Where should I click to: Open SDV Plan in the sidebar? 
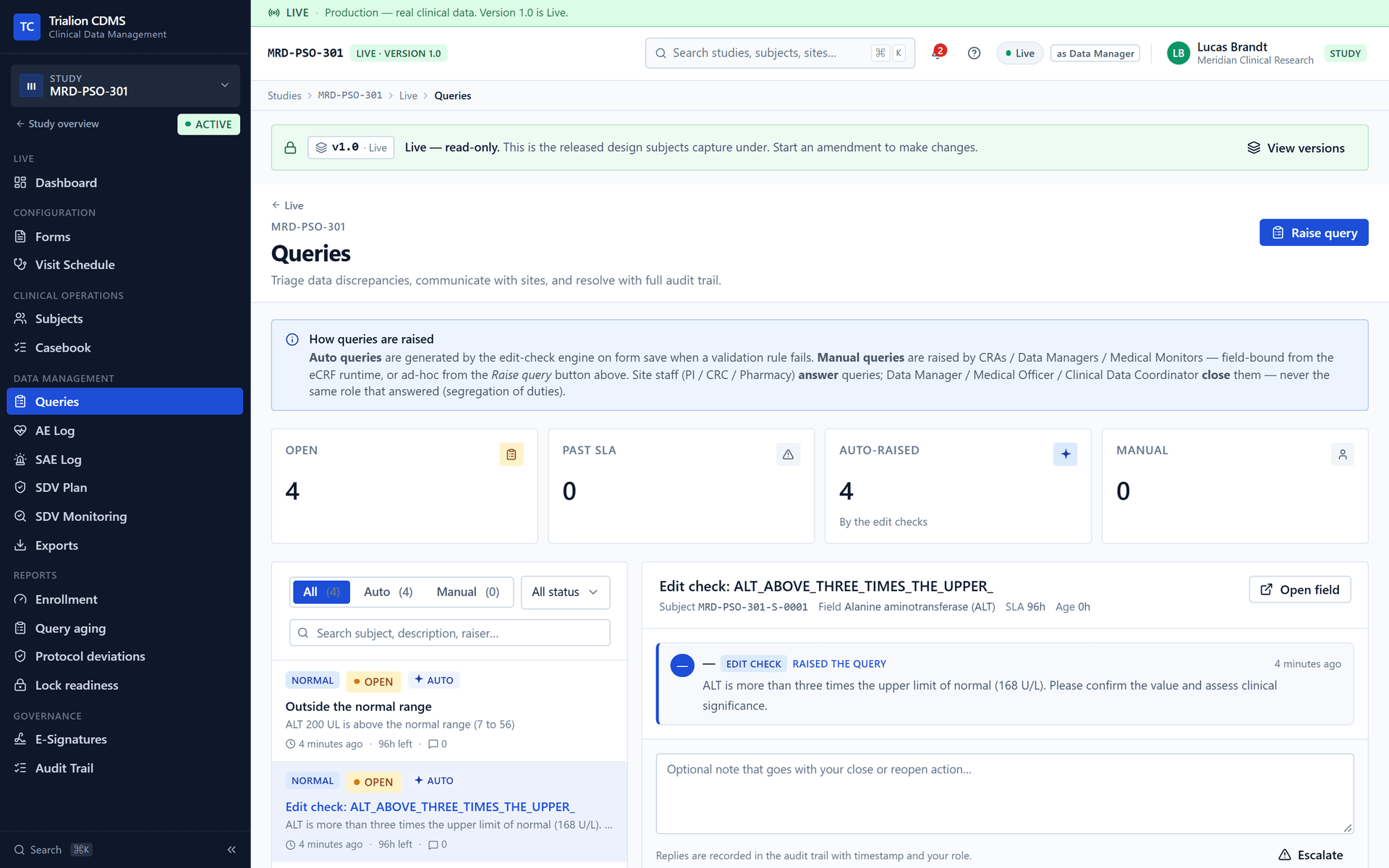click(x=124, y=488)
